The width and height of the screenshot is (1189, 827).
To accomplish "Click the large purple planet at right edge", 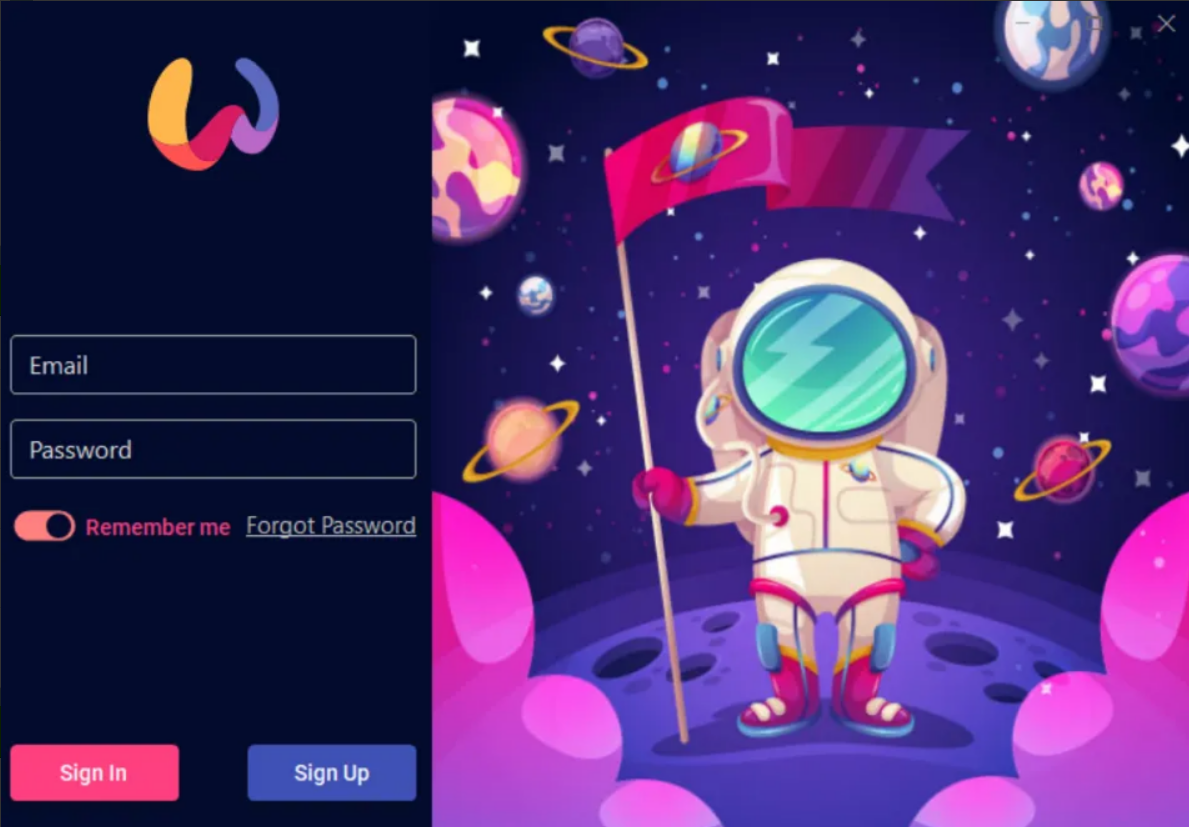I will [x=1150, y=324].
